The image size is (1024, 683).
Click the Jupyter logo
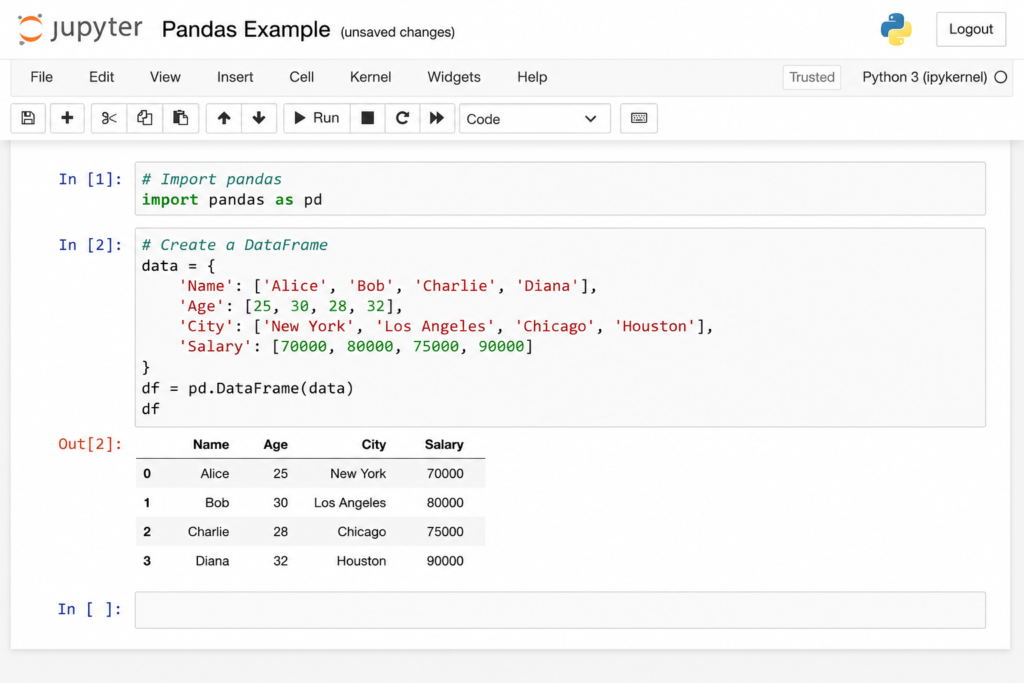pos(80,29)
